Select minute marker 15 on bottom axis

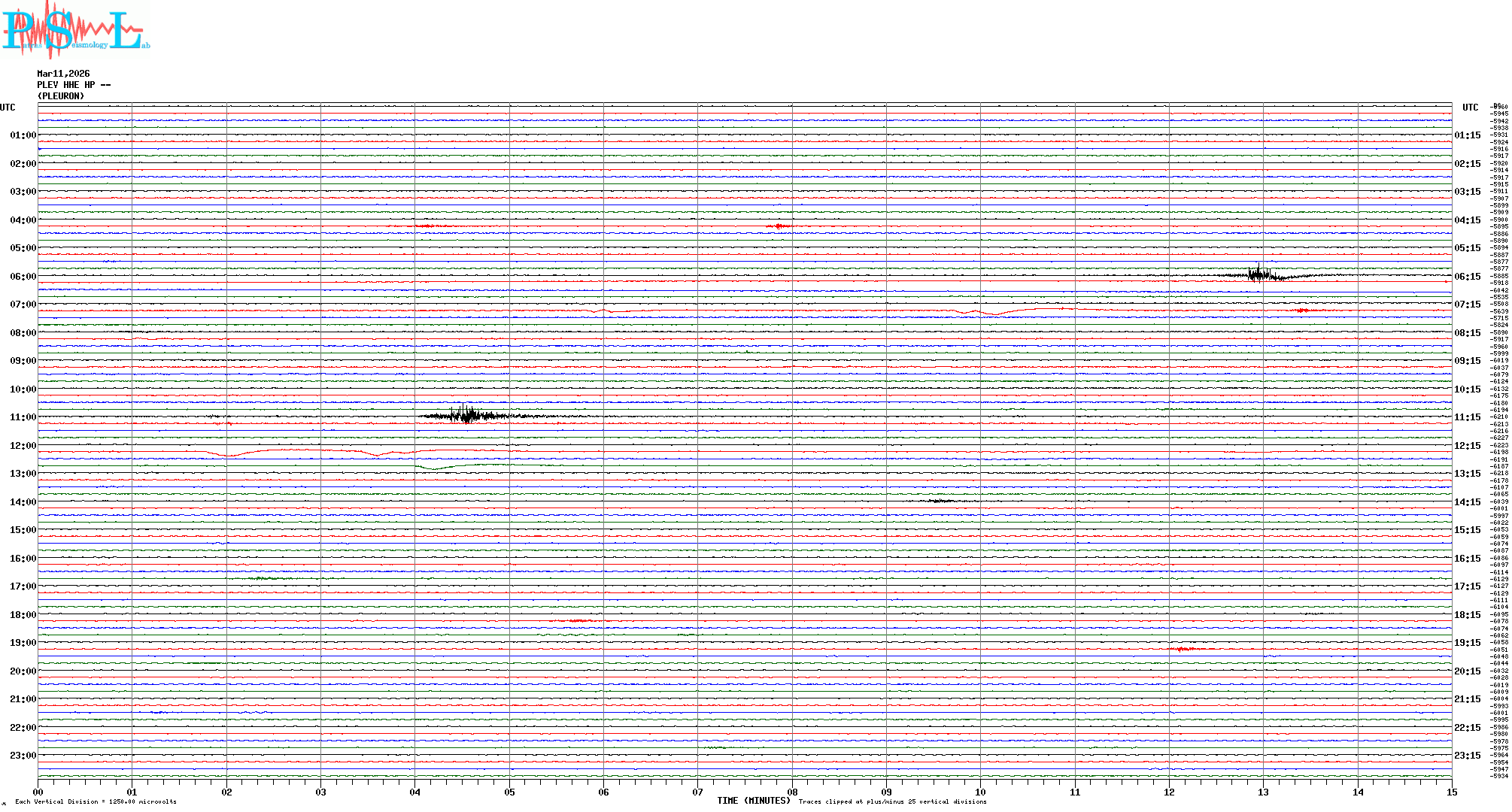click(x=1451, y=792)
